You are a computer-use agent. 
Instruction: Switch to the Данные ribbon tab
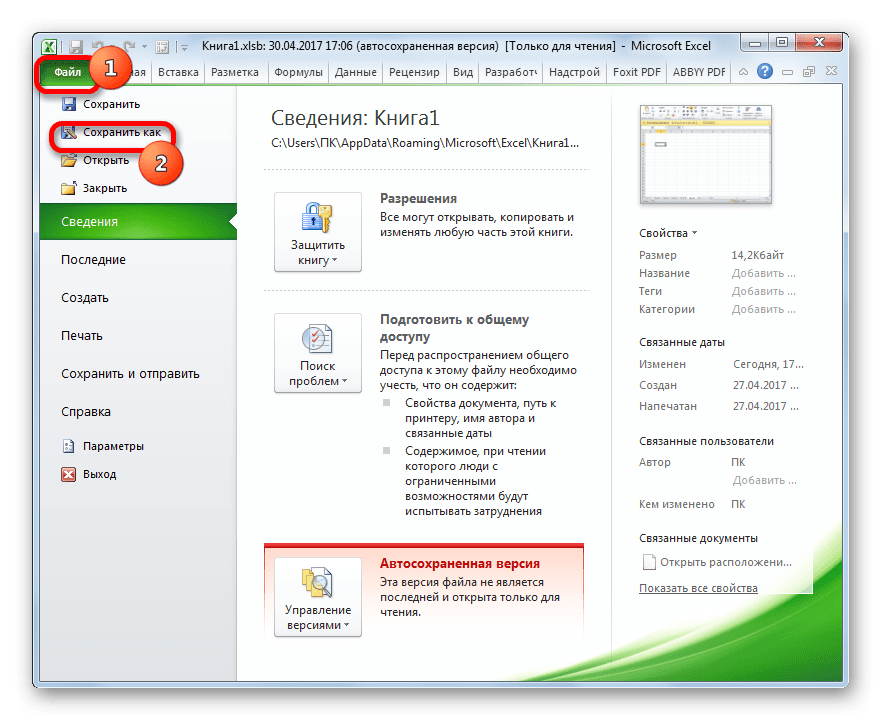click(x=356, y=72)
